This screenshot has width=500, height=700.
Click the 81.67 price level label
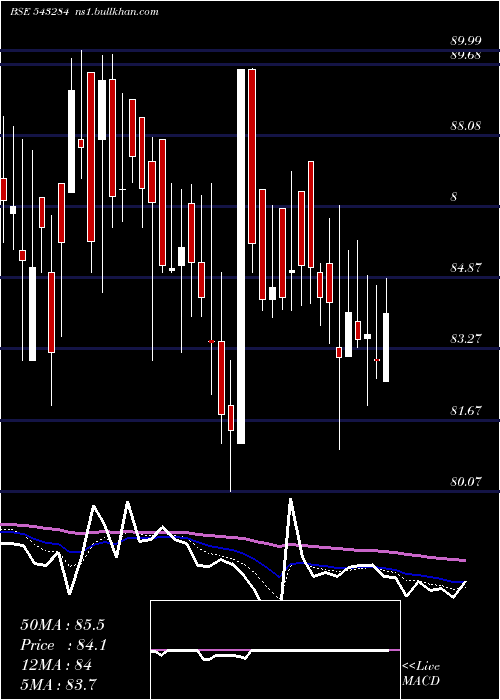(x=466, y=411)
